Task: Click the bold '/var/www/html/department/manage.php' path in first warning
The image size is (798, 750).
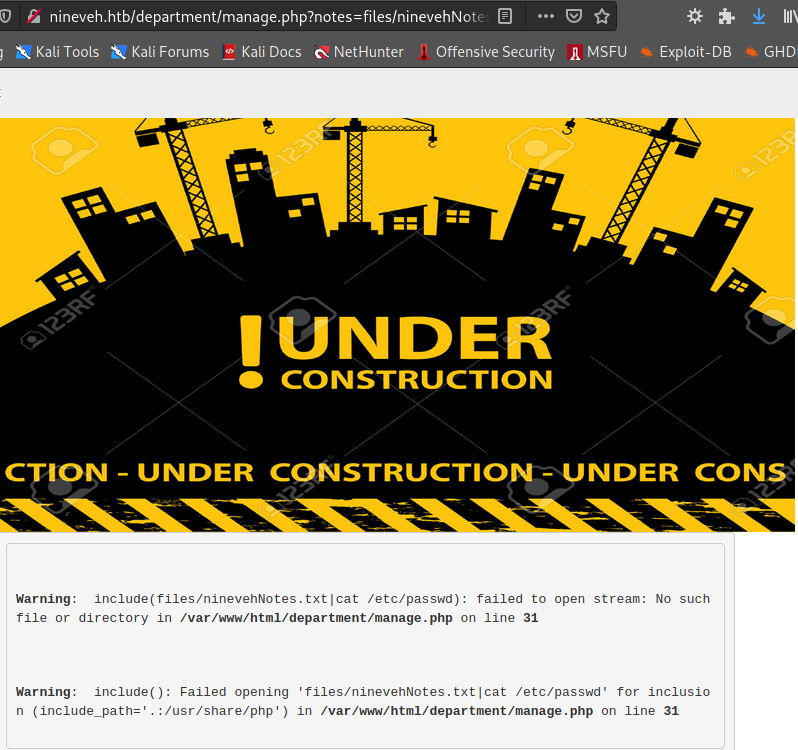Action: (x=316, y=618)
